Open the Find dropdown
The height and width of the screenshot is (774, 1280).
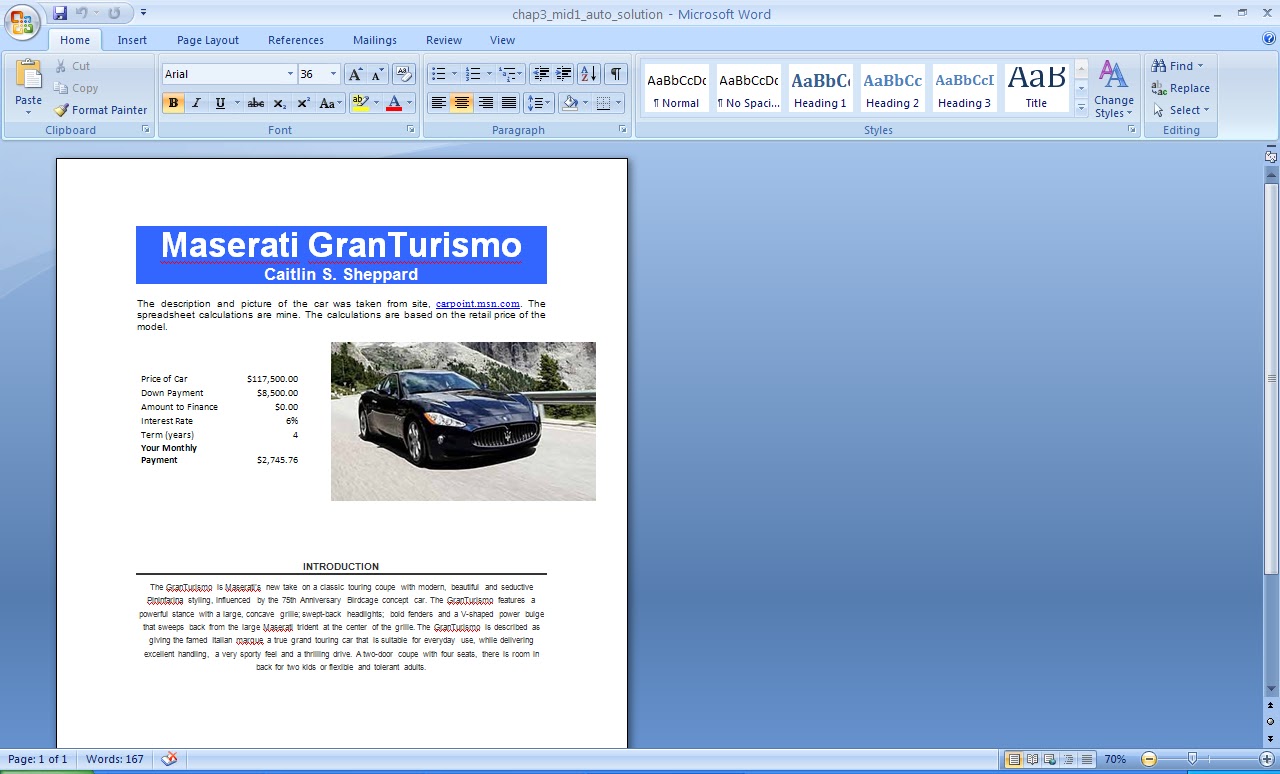[x=1178, y=66]
